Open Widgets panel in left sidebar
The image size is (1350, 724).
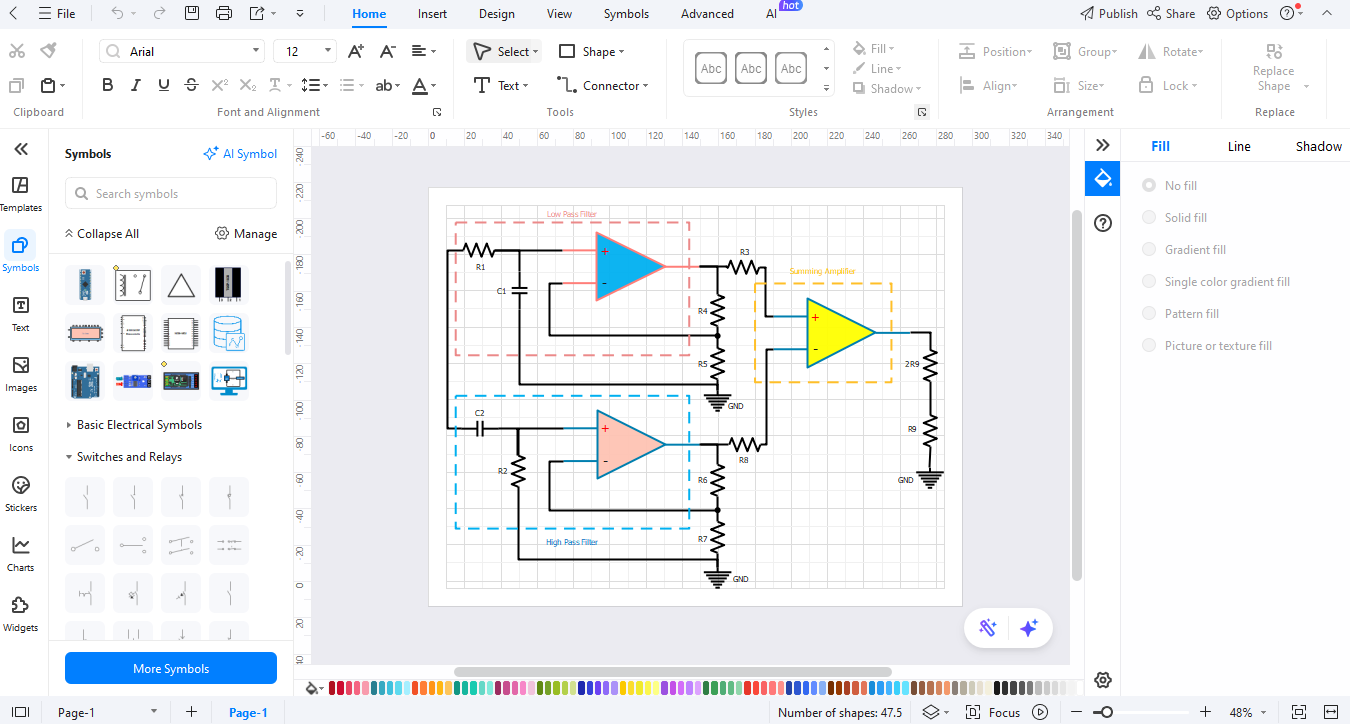pos(20,613)
